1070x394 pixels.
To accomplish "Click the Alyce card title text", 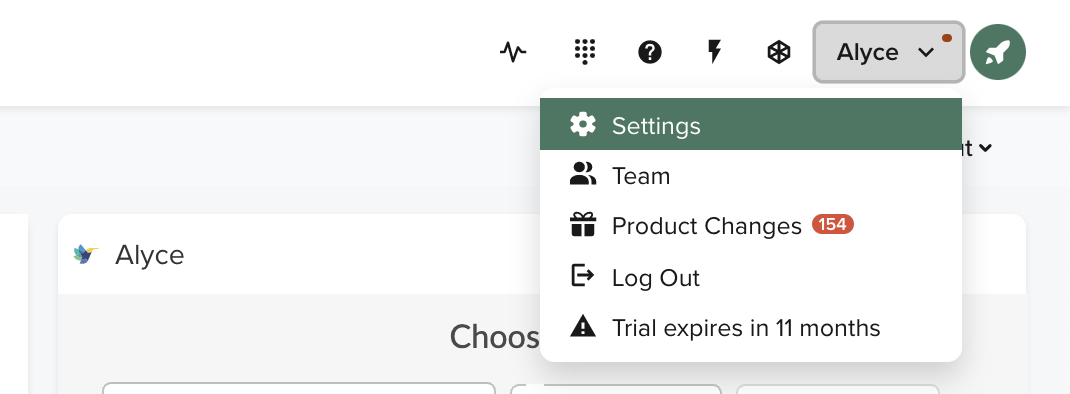I will (x=149, y=255).
